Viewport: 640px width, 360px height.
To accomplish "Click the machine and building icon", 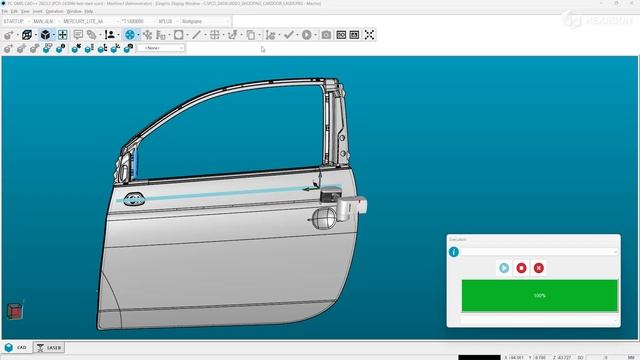I will coord(161,35).
